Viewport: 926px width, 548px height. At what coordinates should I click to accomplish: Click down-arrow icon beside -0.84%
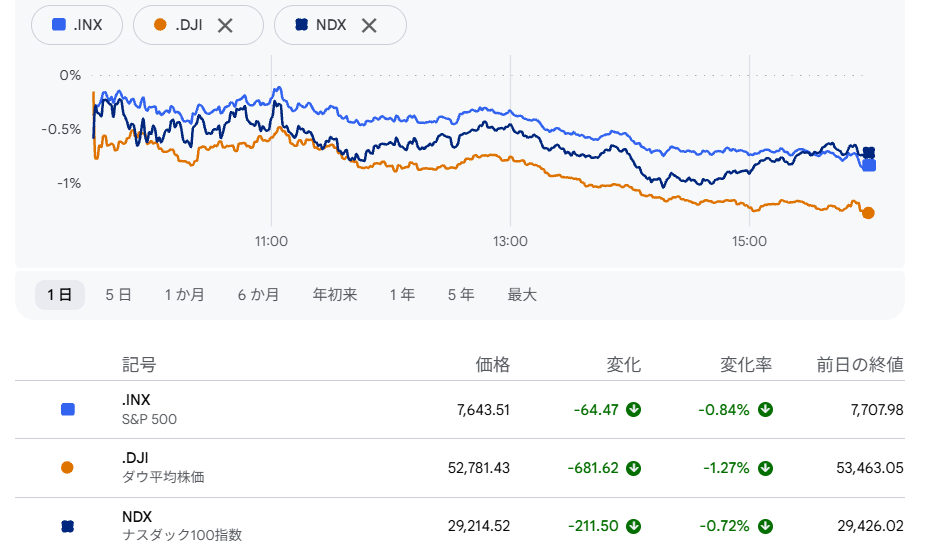pos(765,409)
